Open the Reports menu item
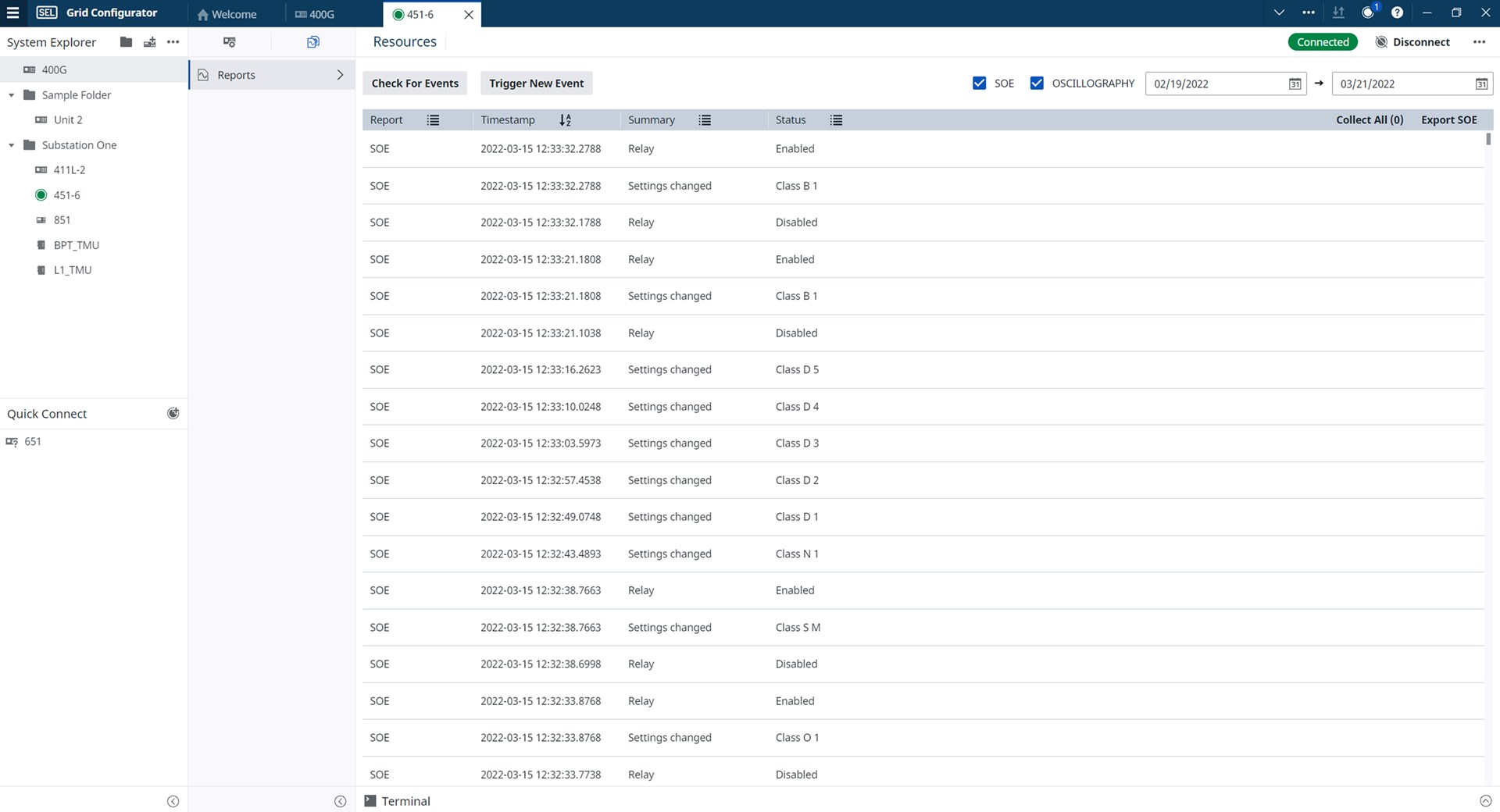This screenshot has width=1500, height=812. (x=271, y=75)
